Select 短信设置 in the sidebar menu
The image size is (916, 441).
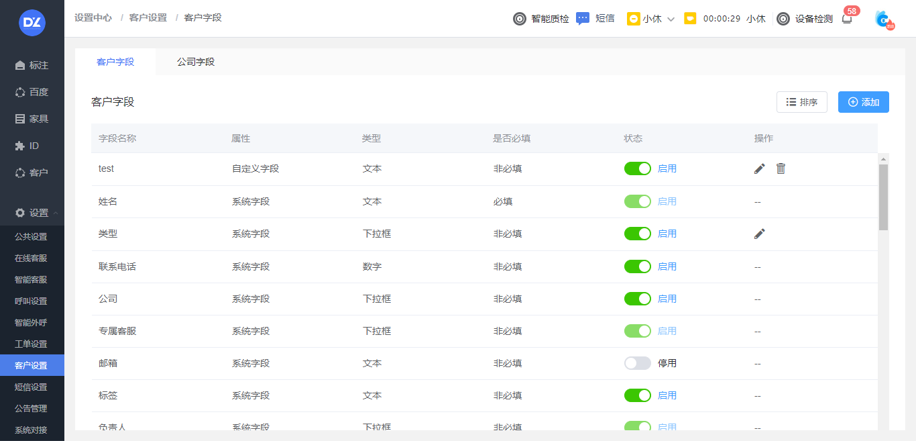(31, 387)
